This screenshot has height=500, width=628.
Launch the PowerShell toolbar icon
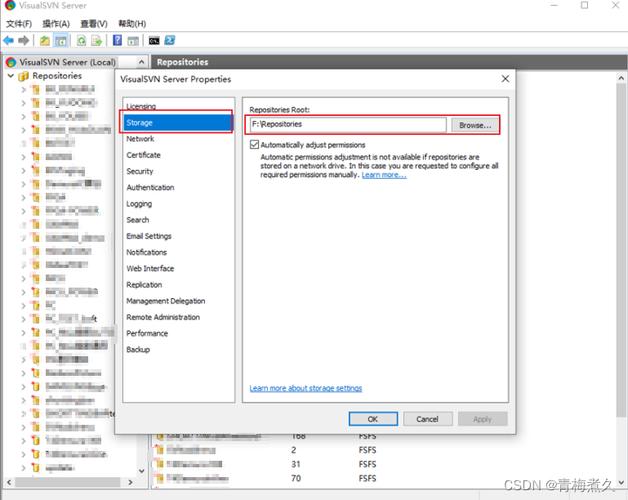click(170, 40)
